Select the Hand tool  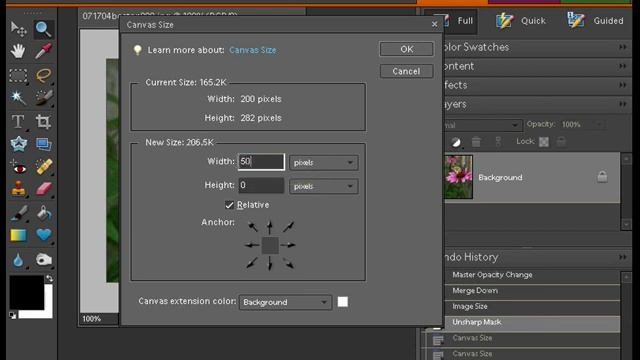(18, 51)
